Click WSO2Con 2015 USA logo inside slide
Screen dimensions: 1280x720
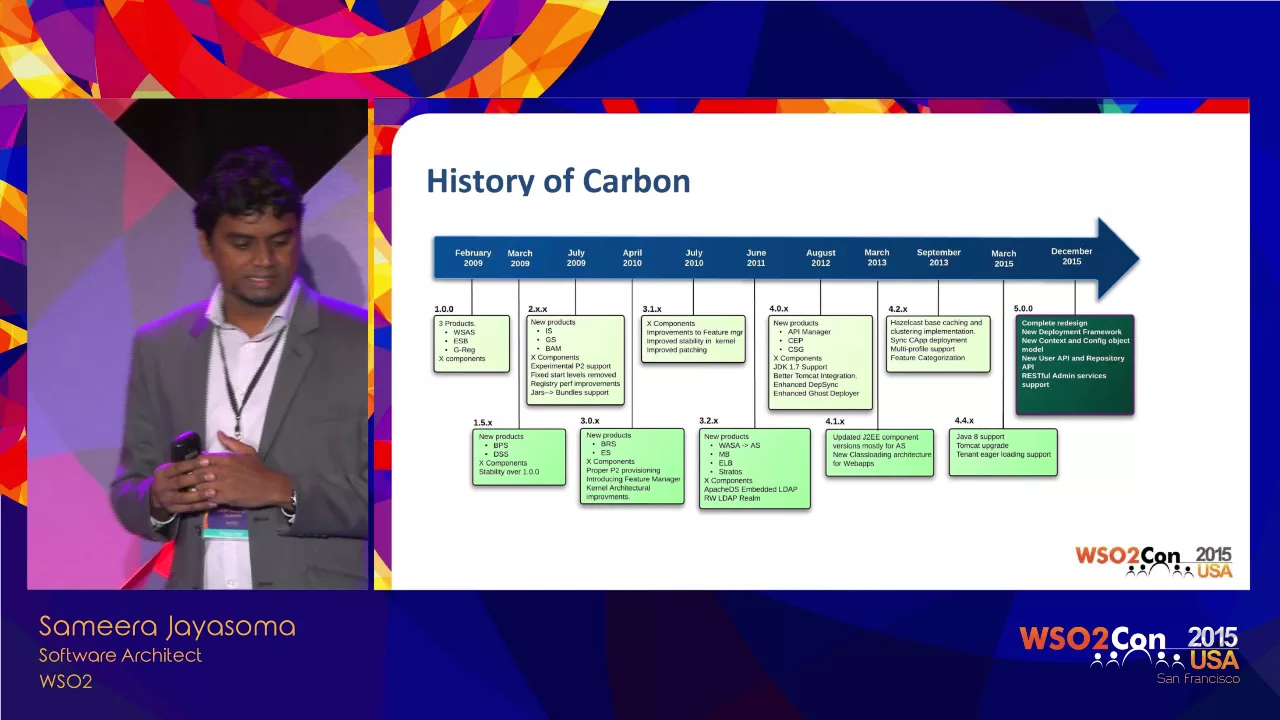click(1154, 561)
